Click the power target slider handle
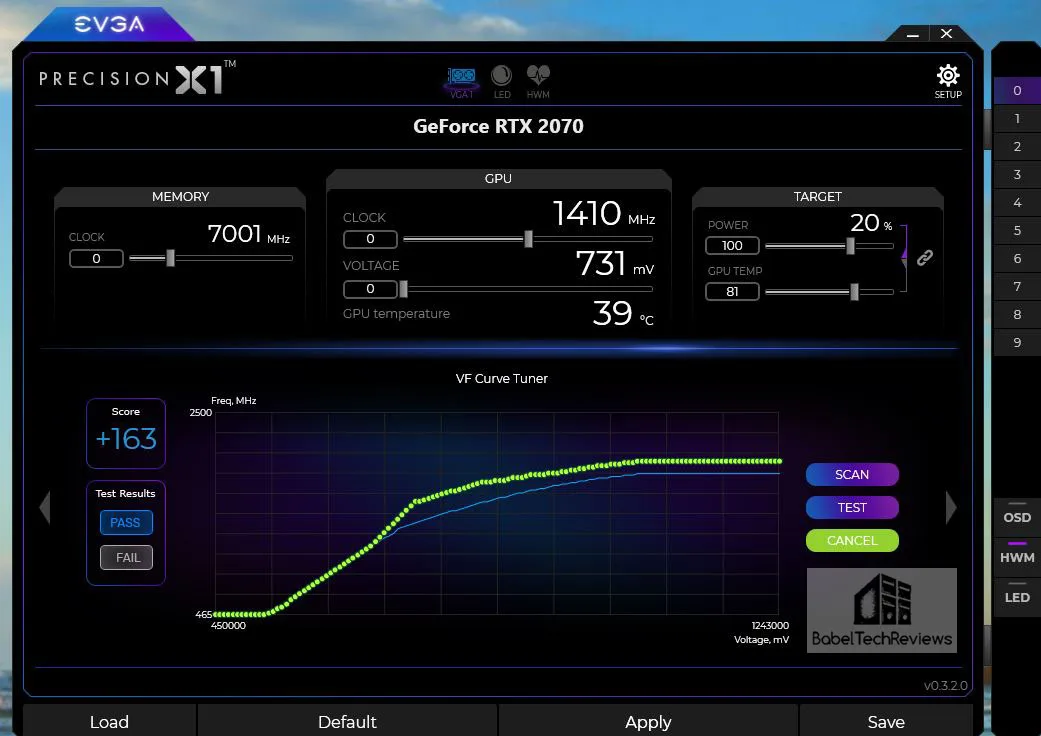1041x736 pixels. (x=850, y=246)
